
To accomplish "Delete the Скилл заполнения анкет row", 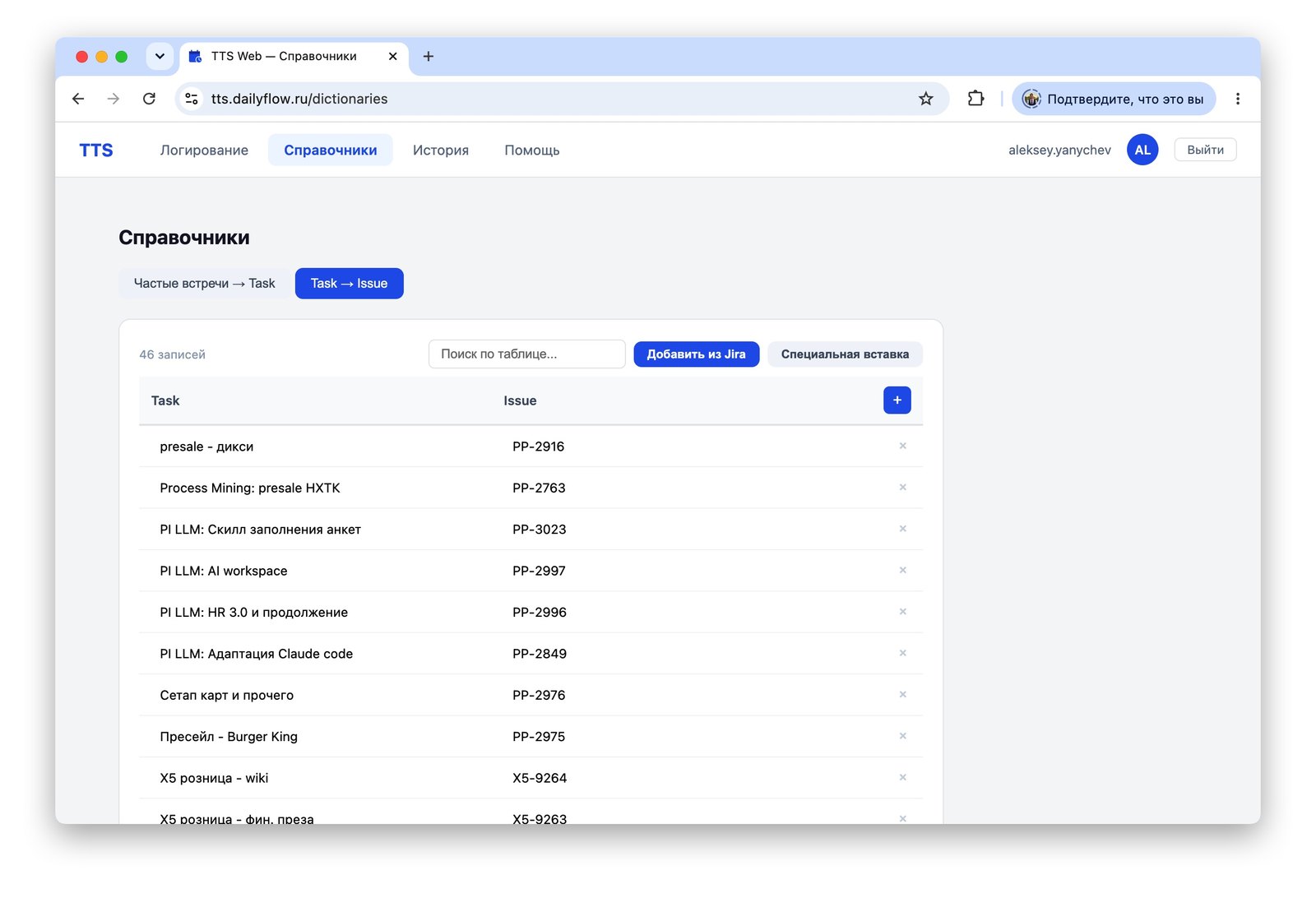I will point(902,529).
